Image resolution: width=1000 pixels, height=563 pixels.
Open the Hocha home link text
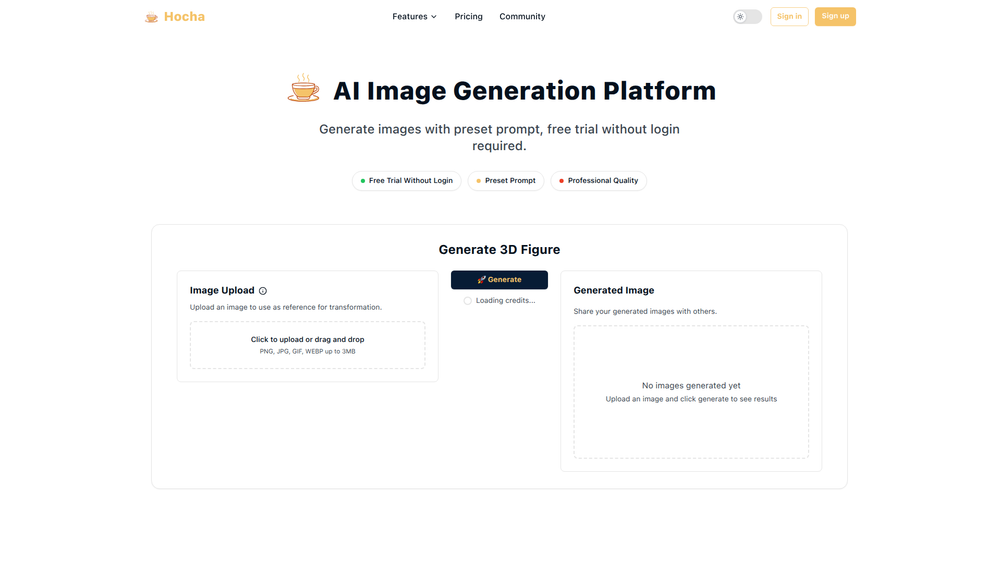click(184, 17)
